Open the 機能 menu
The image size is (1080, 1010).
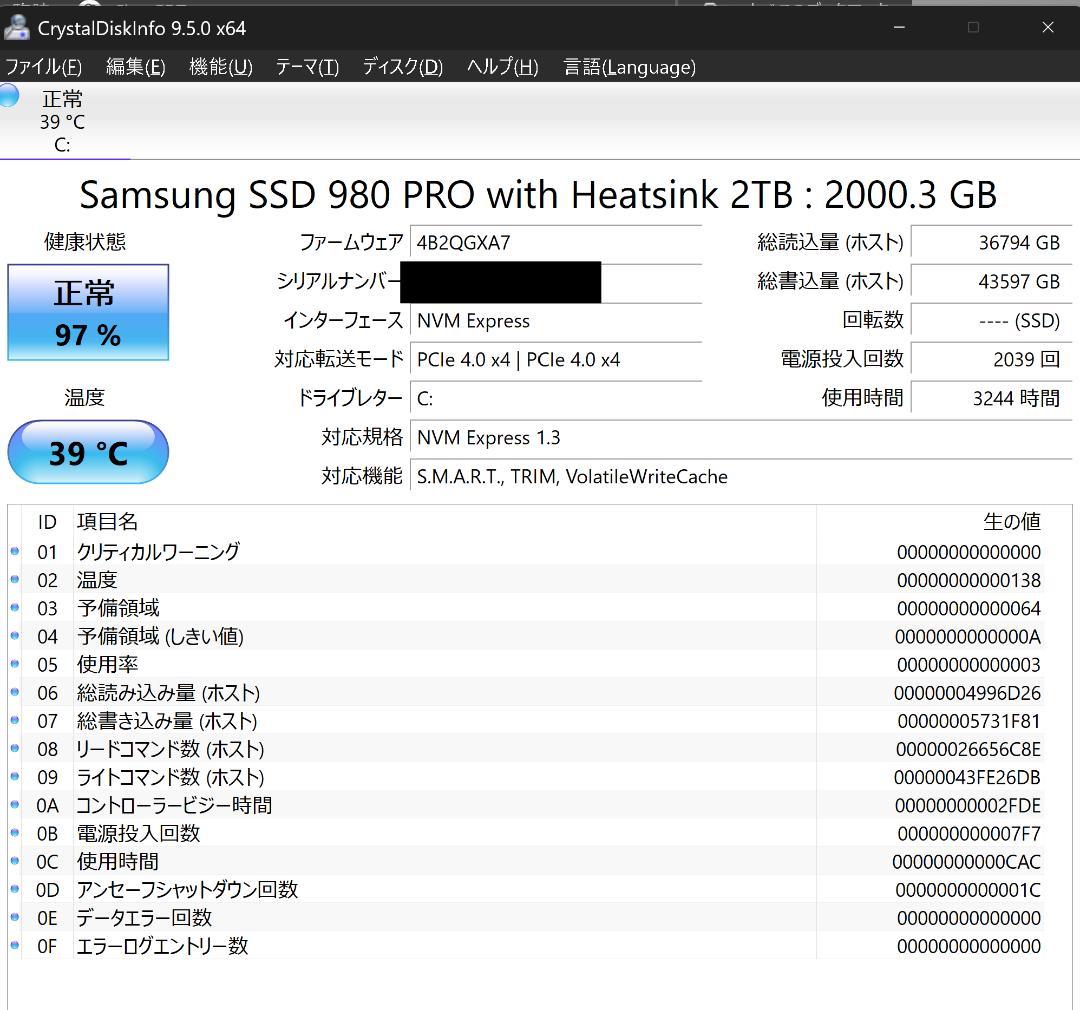point(220,67)
